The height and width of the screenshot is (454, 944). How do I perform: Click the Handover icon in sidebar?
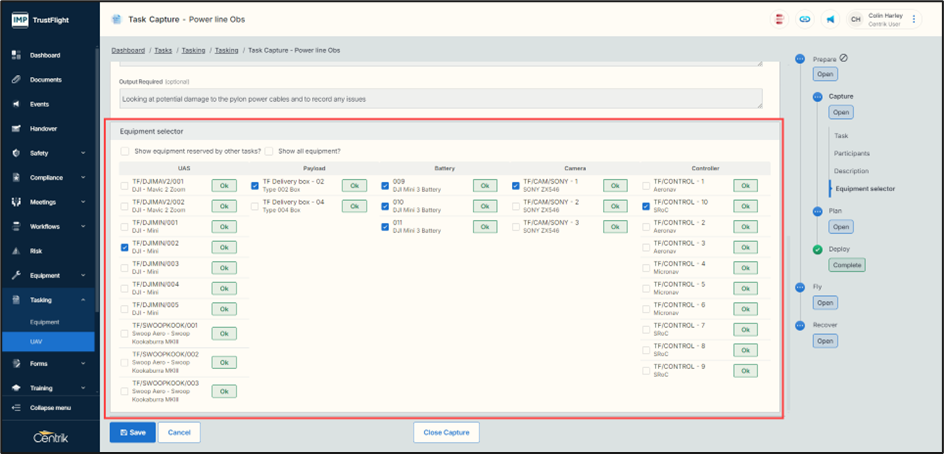tap(17, 129)
